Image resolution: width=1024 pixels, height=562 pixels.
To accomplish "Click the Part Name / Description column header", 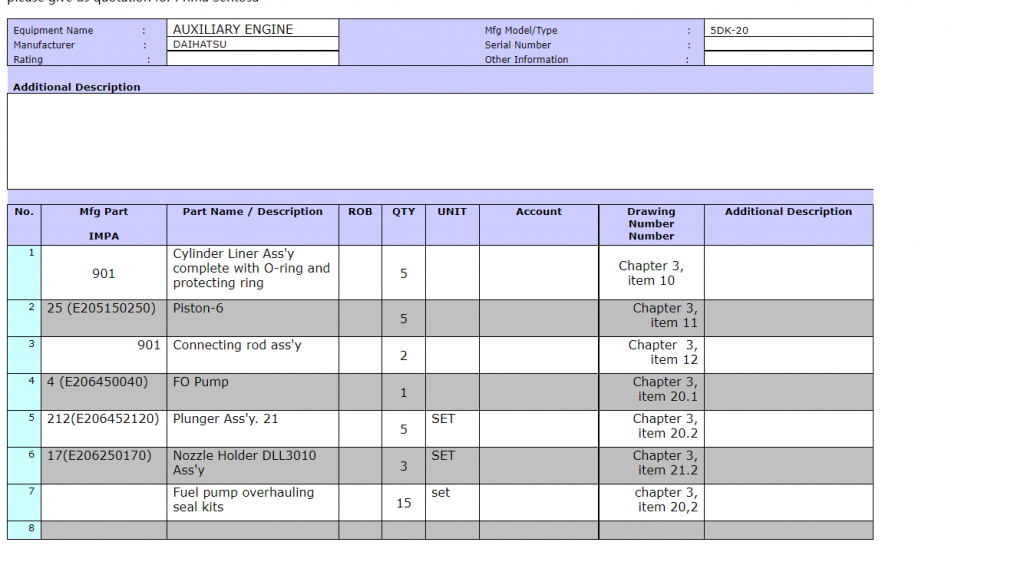I will click(253, 212).
